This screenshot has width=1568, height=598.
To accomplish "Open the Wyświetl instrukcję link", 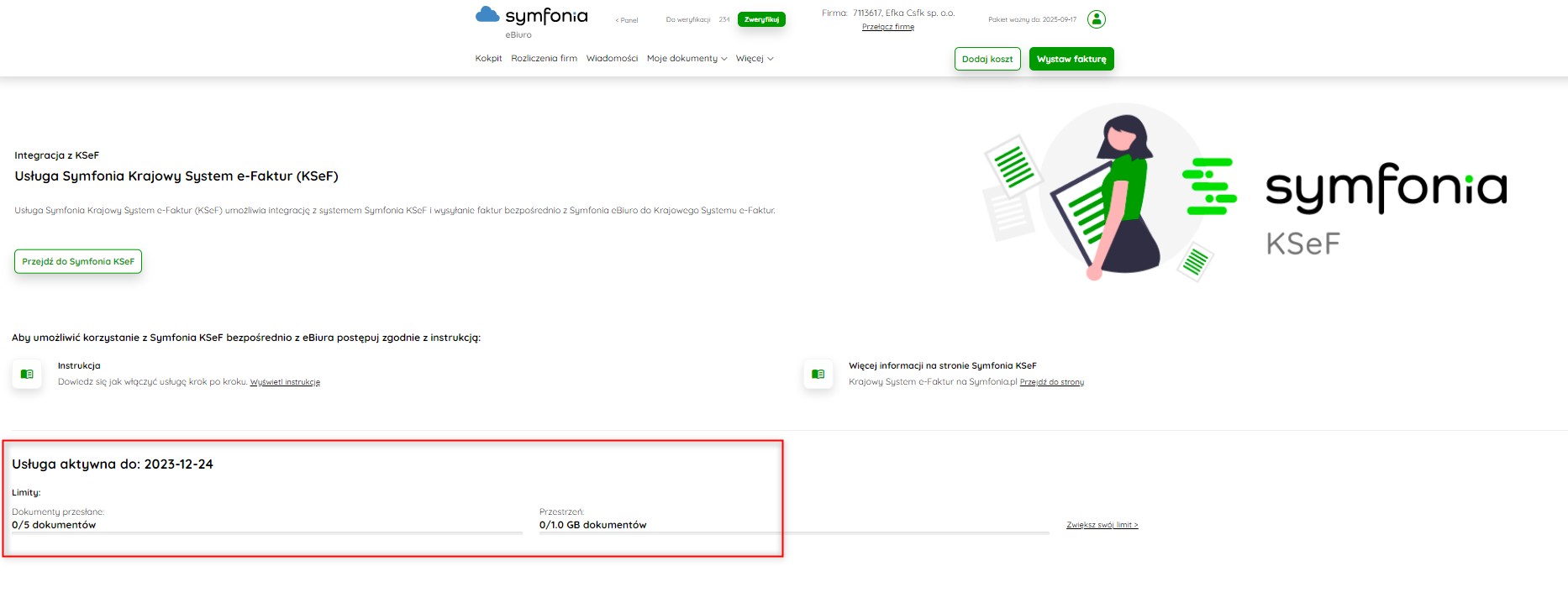I will point(285,382).
